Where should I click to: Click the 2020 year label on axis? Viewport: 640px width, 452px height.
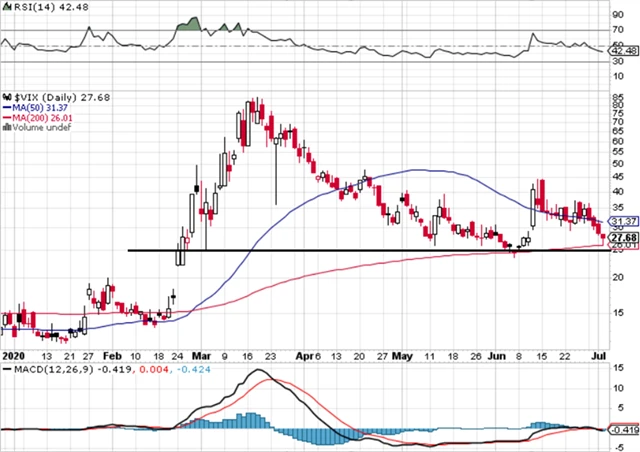coord(12,355)
